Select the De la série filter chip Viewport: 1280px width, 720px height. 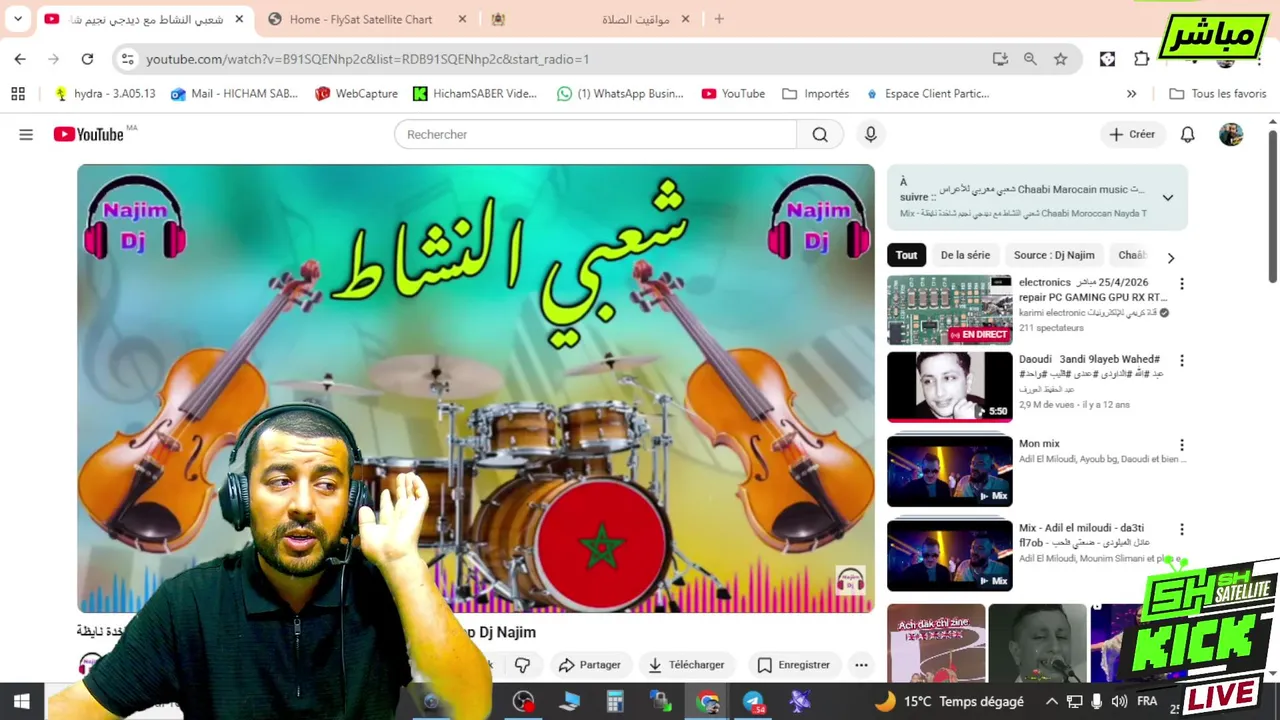[x=965, y=255]
